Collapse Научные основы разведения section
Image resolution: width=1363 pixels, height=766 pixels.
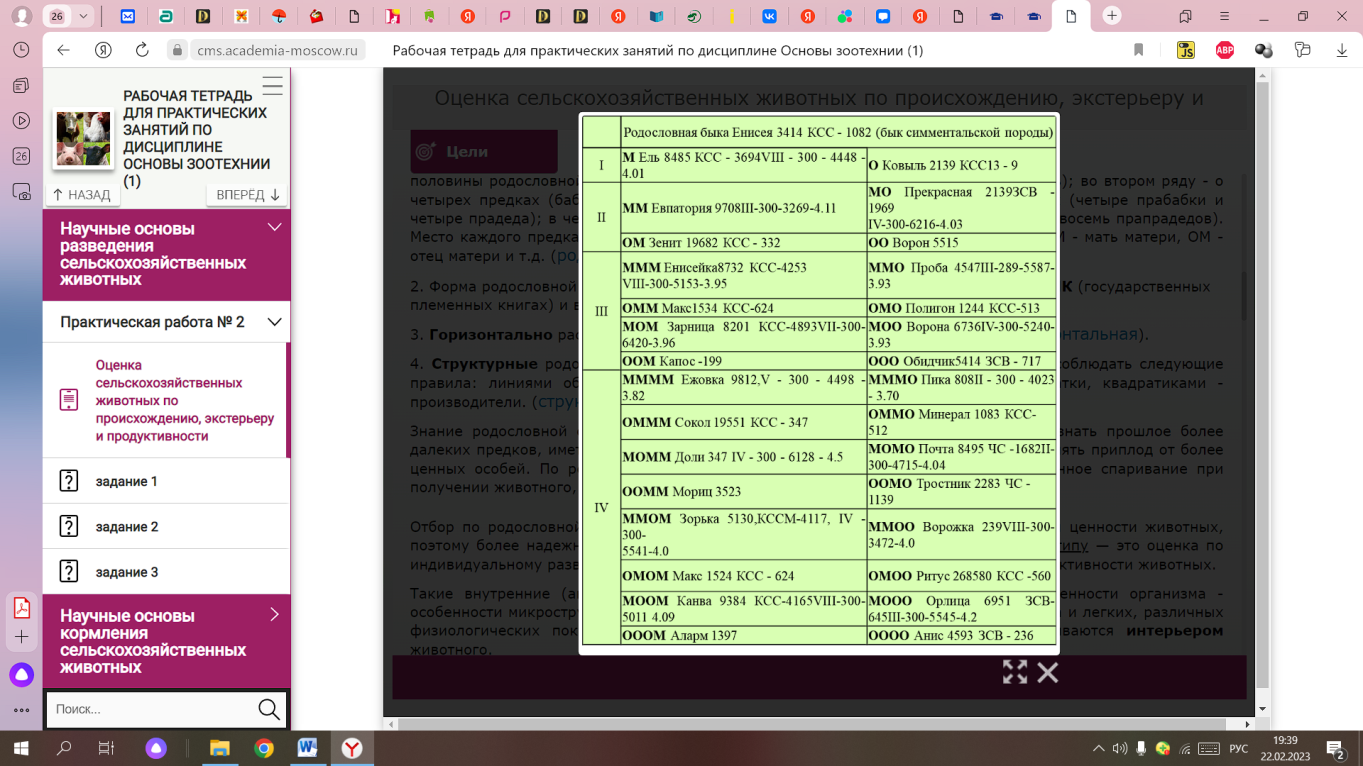click(x=274, y=229)
